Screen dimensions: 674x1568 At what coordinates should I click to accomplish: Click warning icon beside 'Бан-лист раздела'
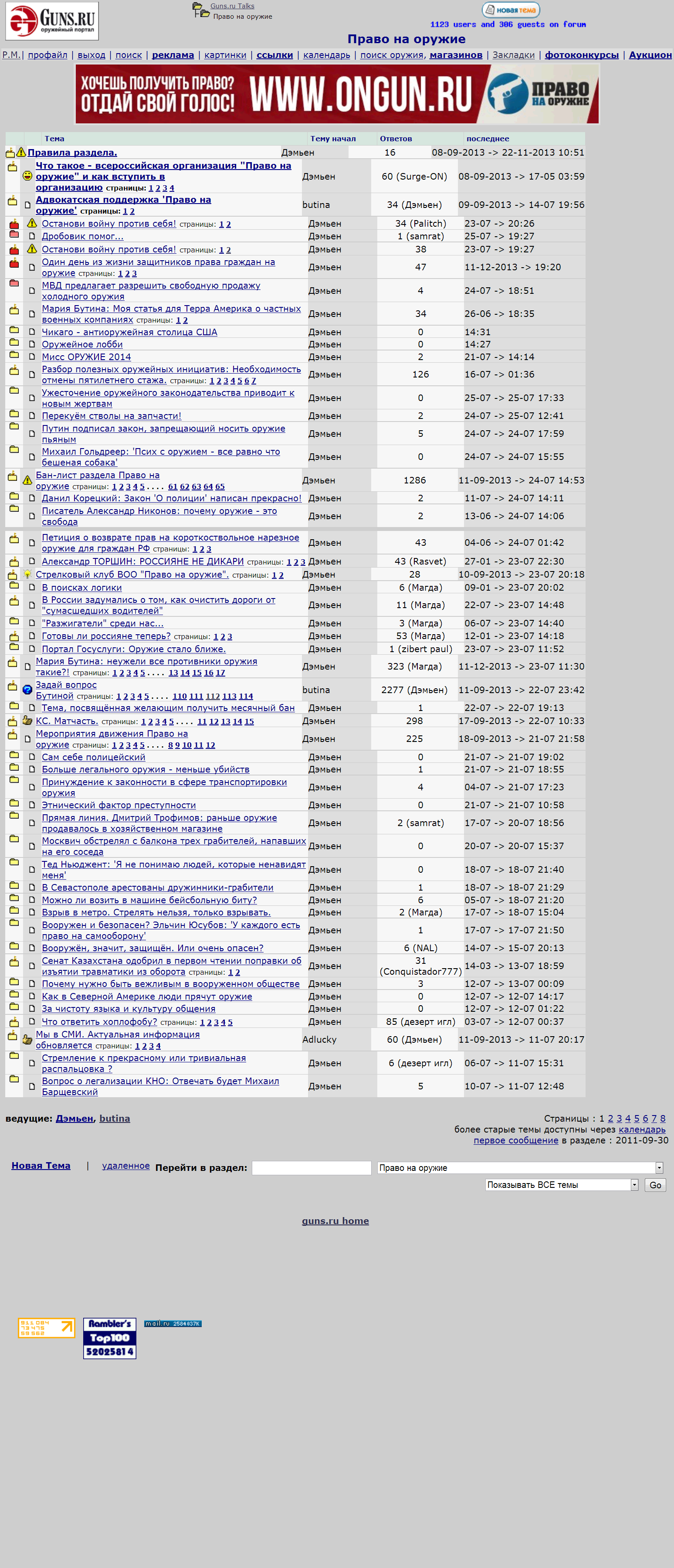(x=27, y=480)
